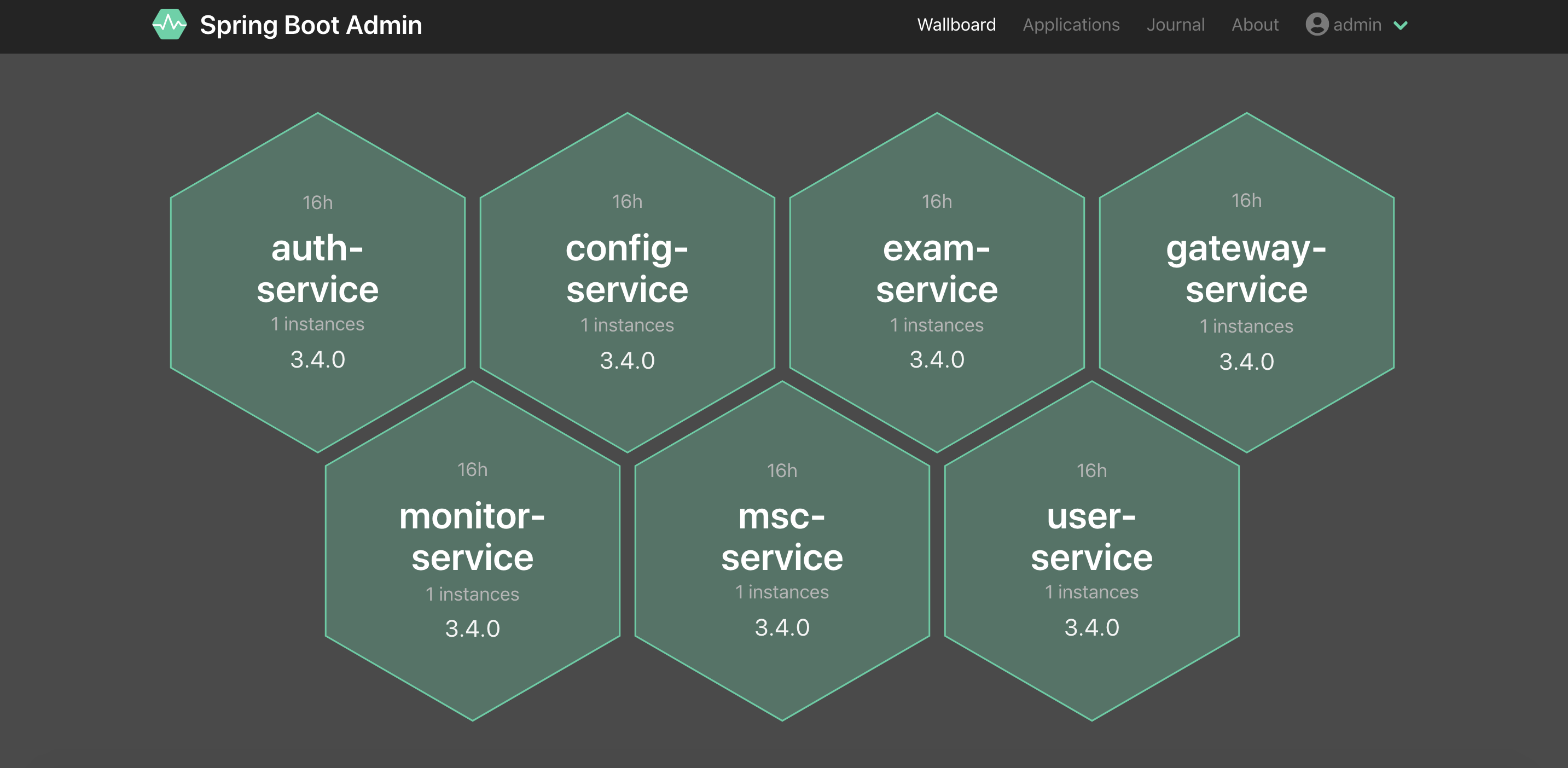Open the About page
This screenshot has height=768, width=1568.
(x=1255, y=25)
